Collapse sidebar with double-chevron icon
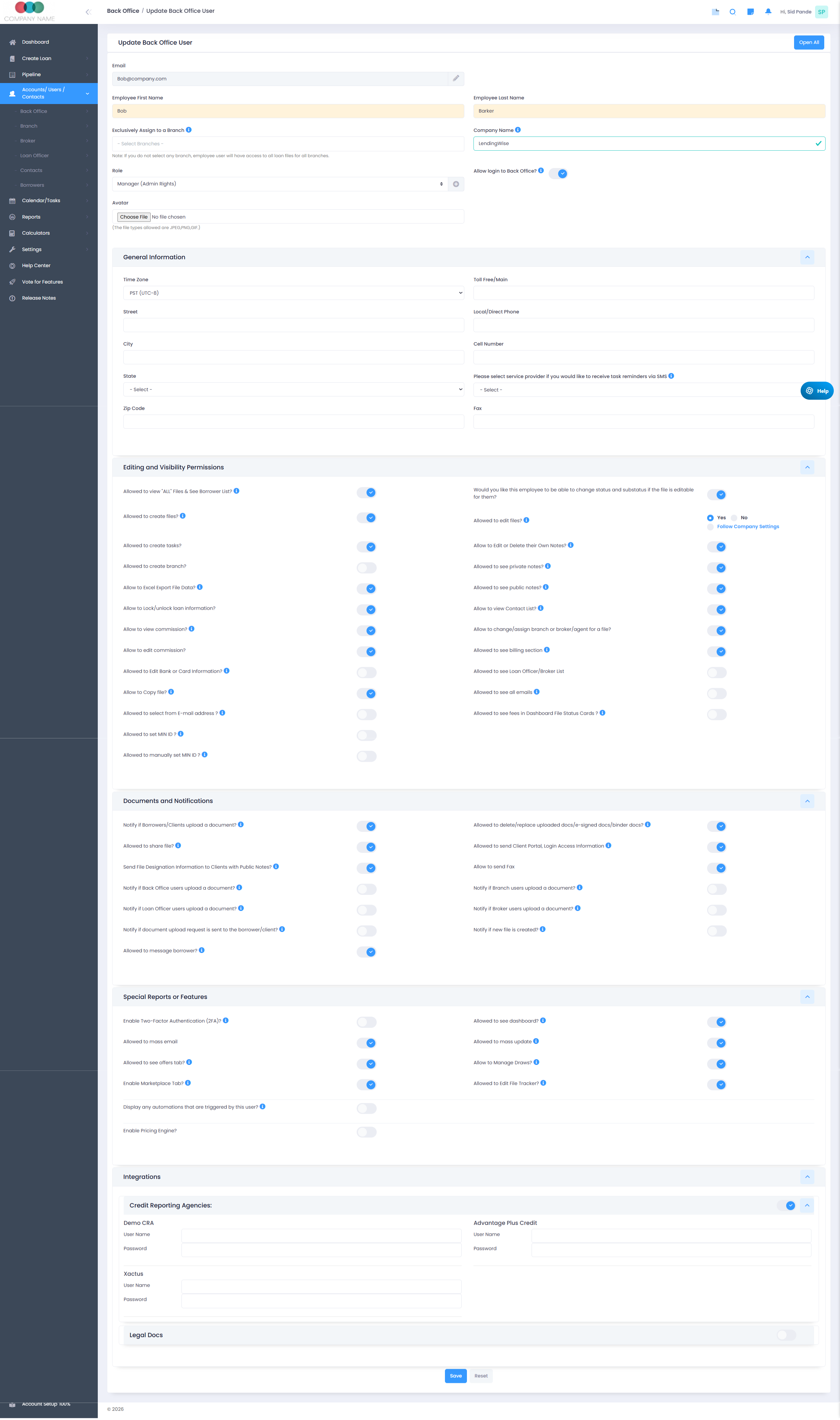The height and width of the screenshot is (1420, 840). click(x=88, y=12)
